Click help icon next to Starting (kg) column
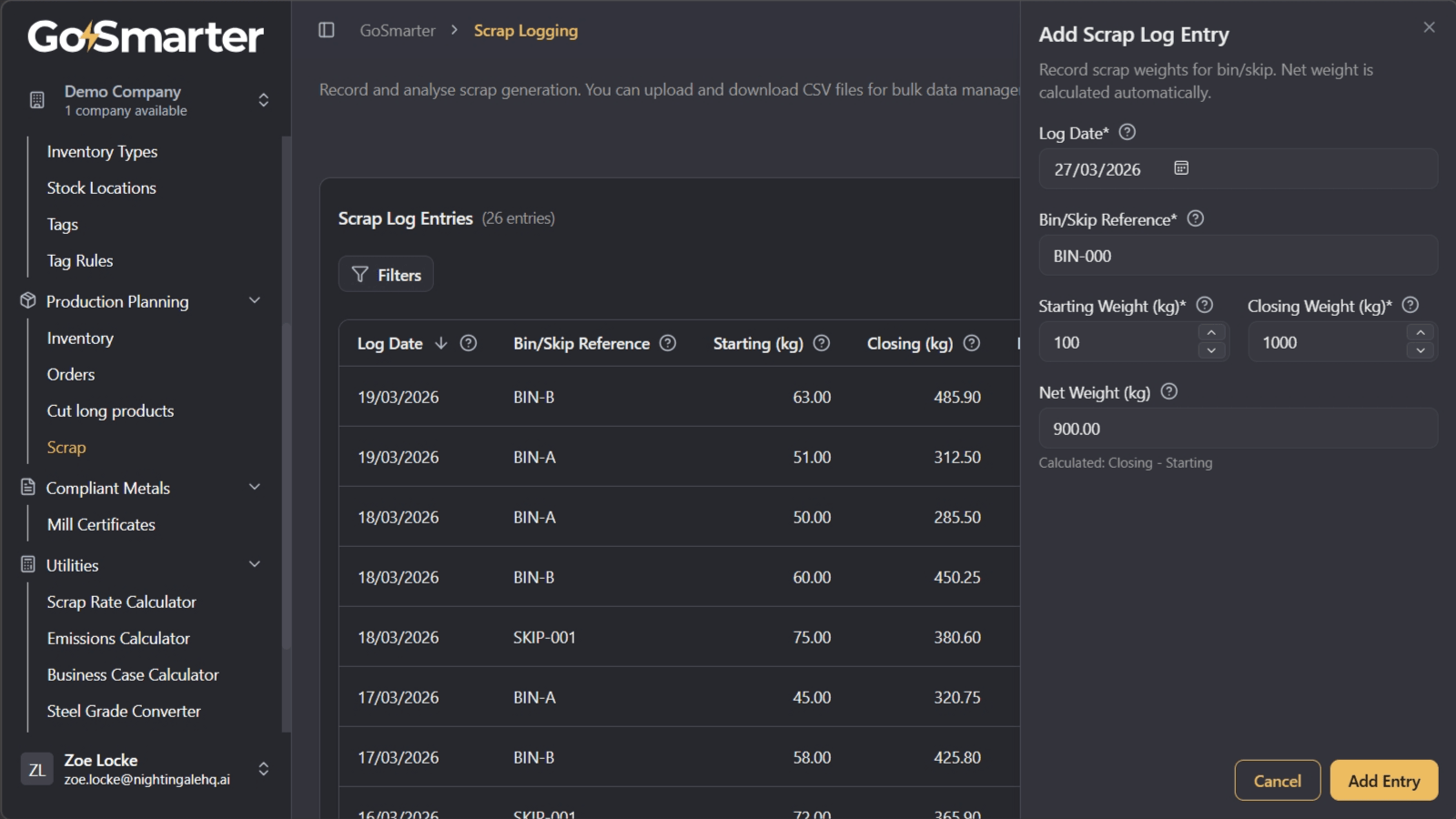The height and width of the screenshot is (819, 1456). pyautogui.click(x=822, y=343)
